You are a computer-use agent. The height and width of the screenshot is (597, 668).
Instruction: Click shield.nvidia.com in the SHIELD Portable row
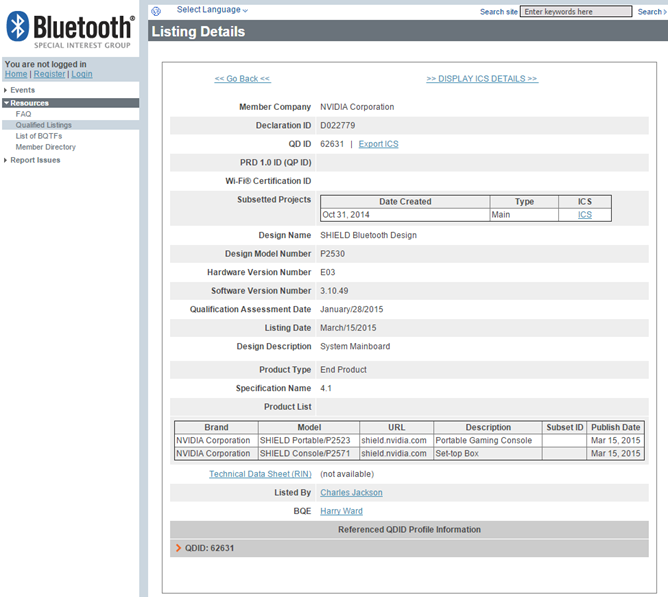pos(394,440)
